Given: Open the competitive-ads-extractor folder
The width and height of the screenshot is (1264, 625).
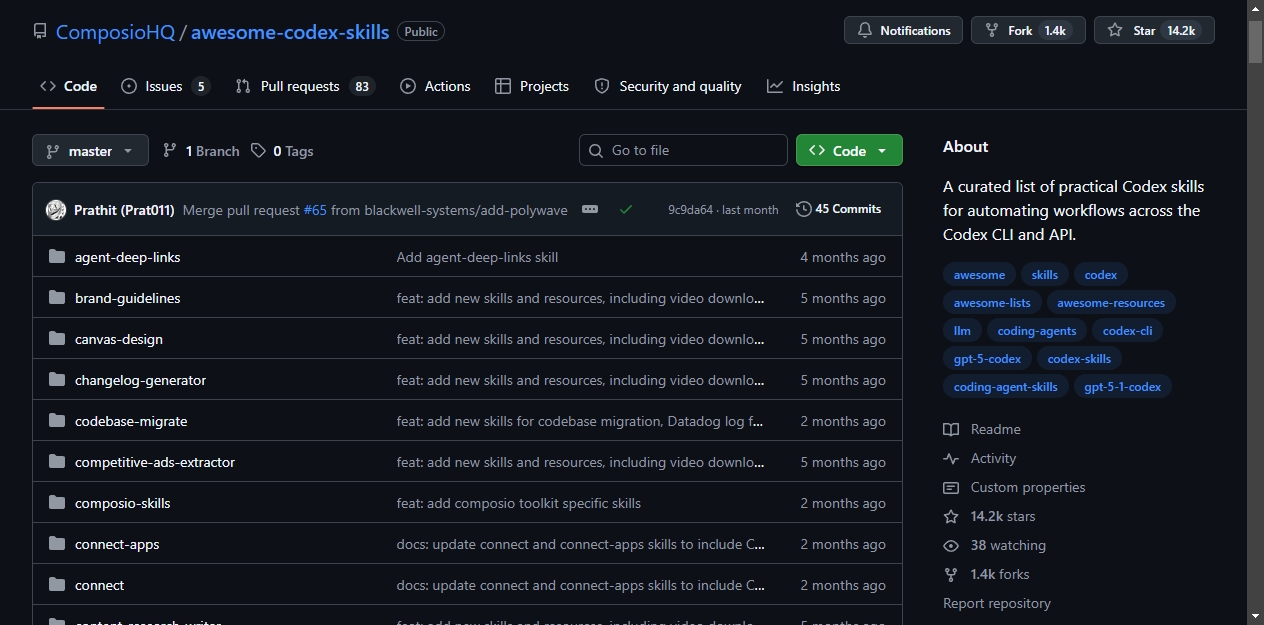Looking at the screenshot, I should 155,462.
